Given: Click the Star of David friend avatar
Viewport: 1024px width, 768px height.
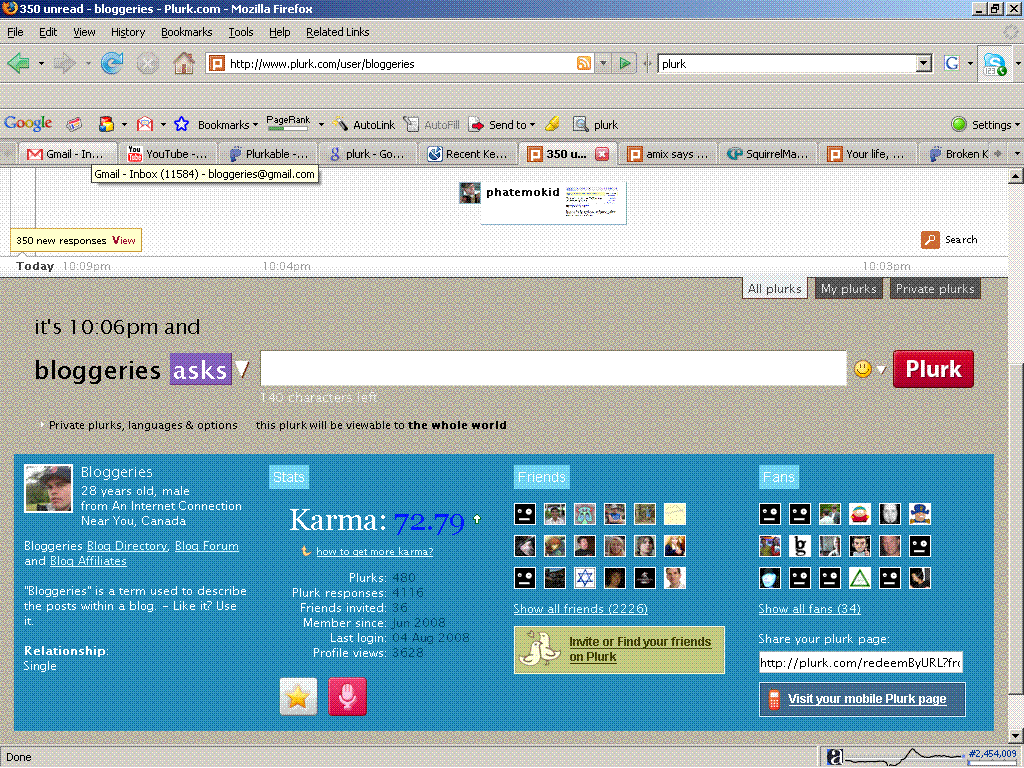Looking at the screenshot, I should tap(584, 578).
